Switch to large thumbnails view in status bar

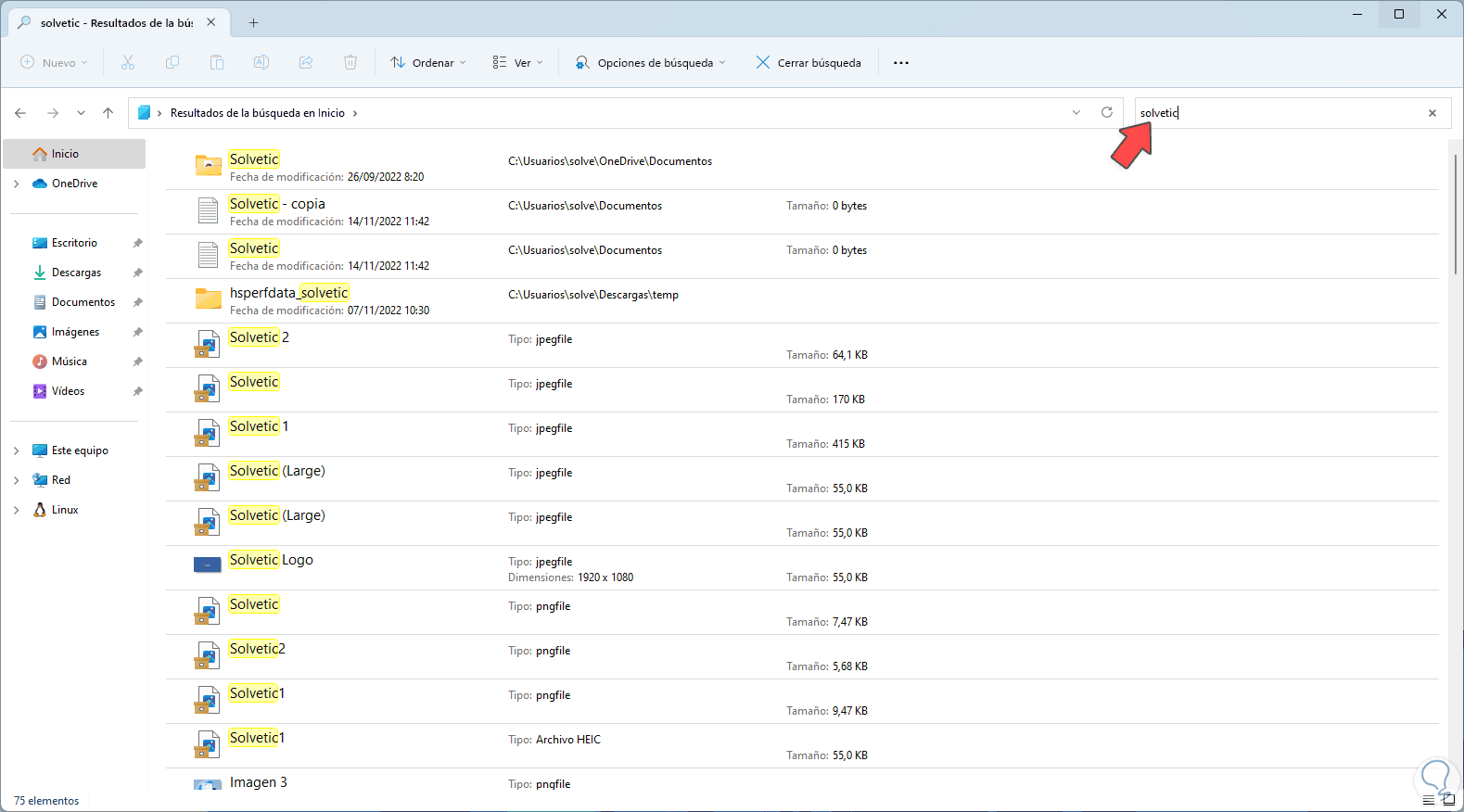(1448, 800)
